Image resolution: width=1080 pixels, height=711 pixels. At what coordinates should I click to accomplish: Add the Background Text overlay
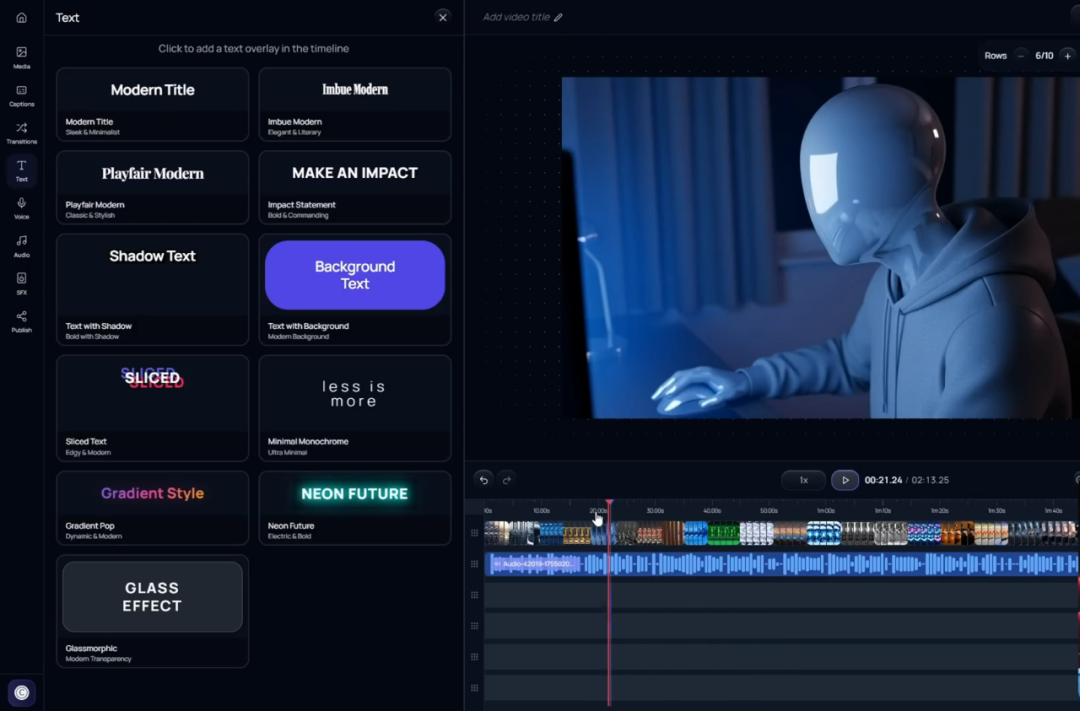tap(355, 289)
